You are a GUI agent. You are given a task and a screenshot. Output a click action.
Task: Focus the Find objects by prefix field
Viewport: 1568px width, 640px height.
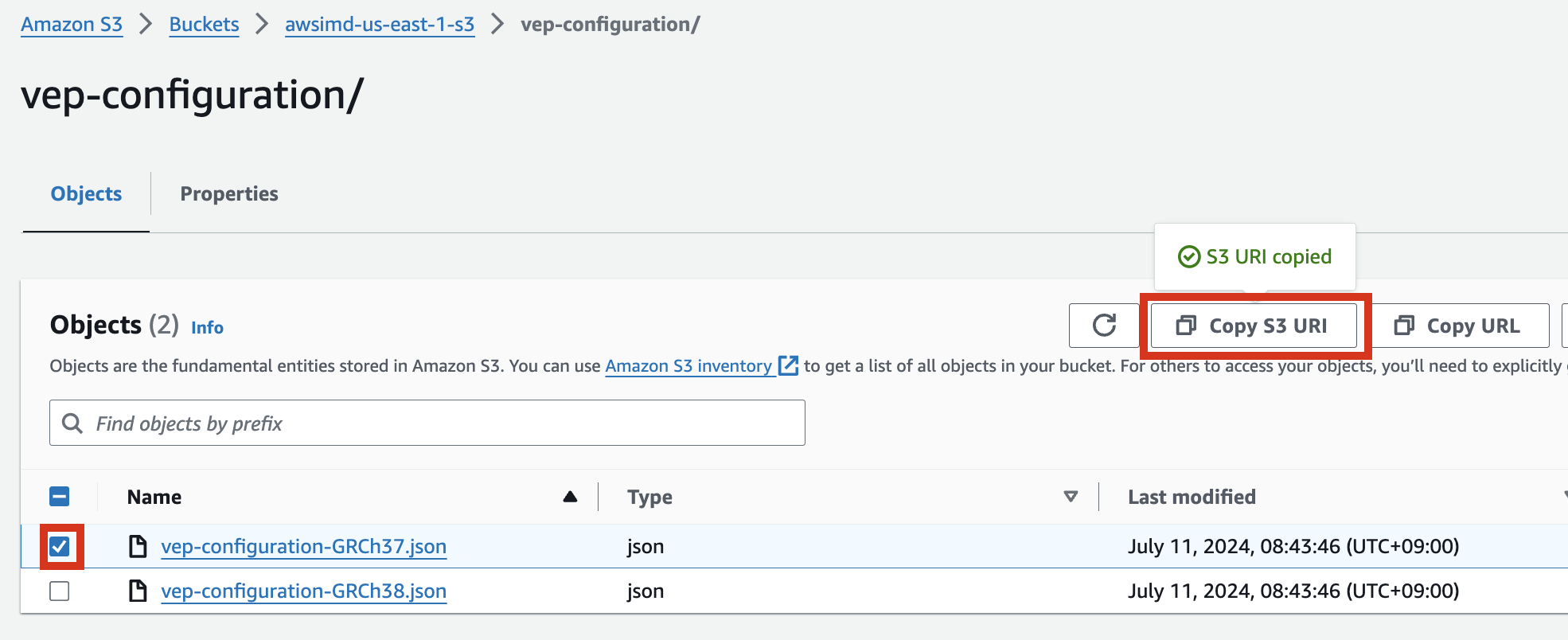pyautogui.click(x=446, y=423)
